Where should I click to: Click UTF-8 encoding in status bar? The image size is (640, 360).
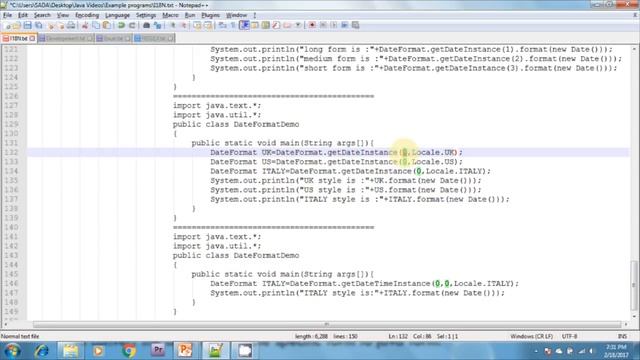tap(569, 336)
